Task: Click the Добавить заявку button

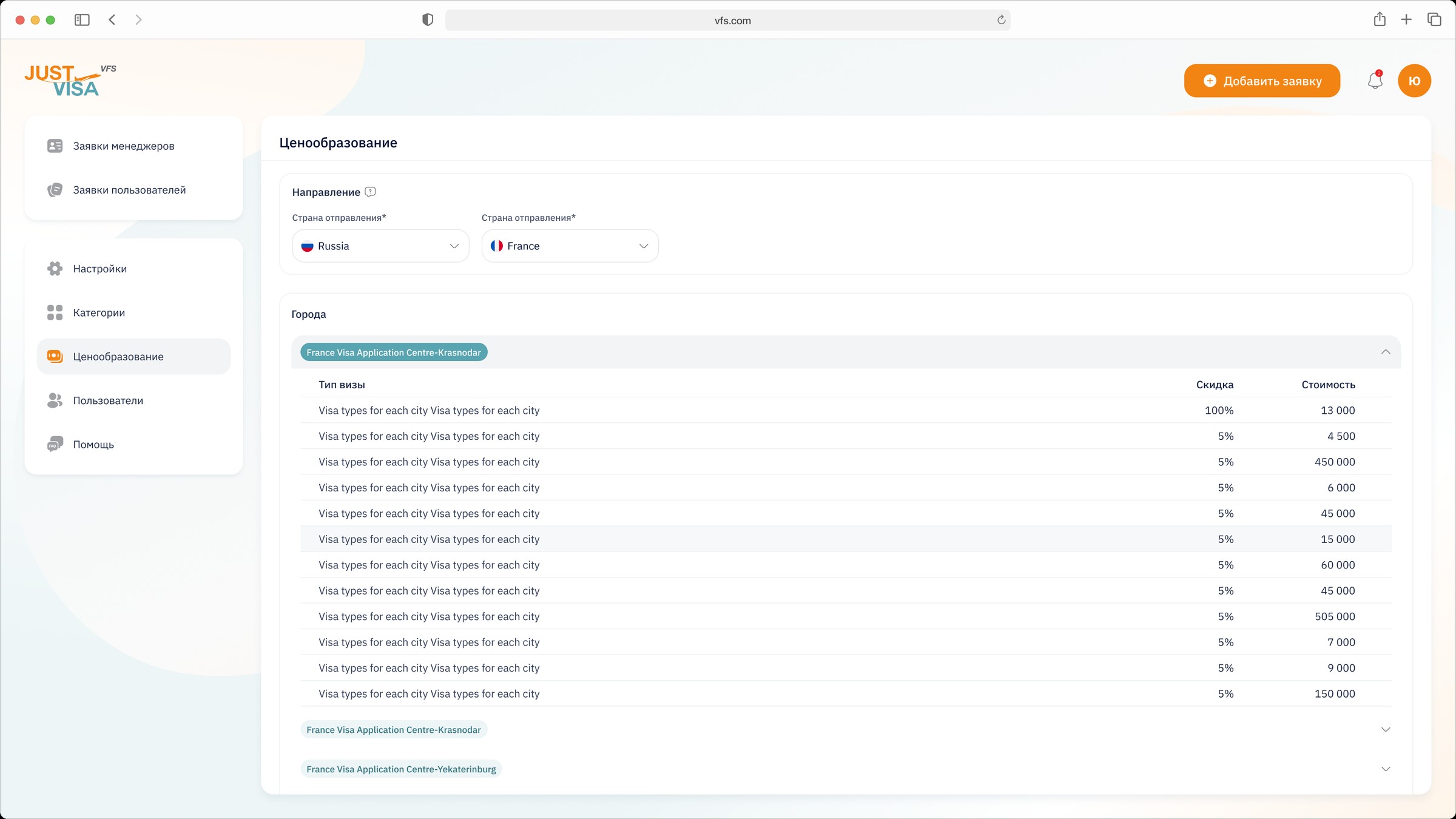Action: click(x=1262, y=81)
